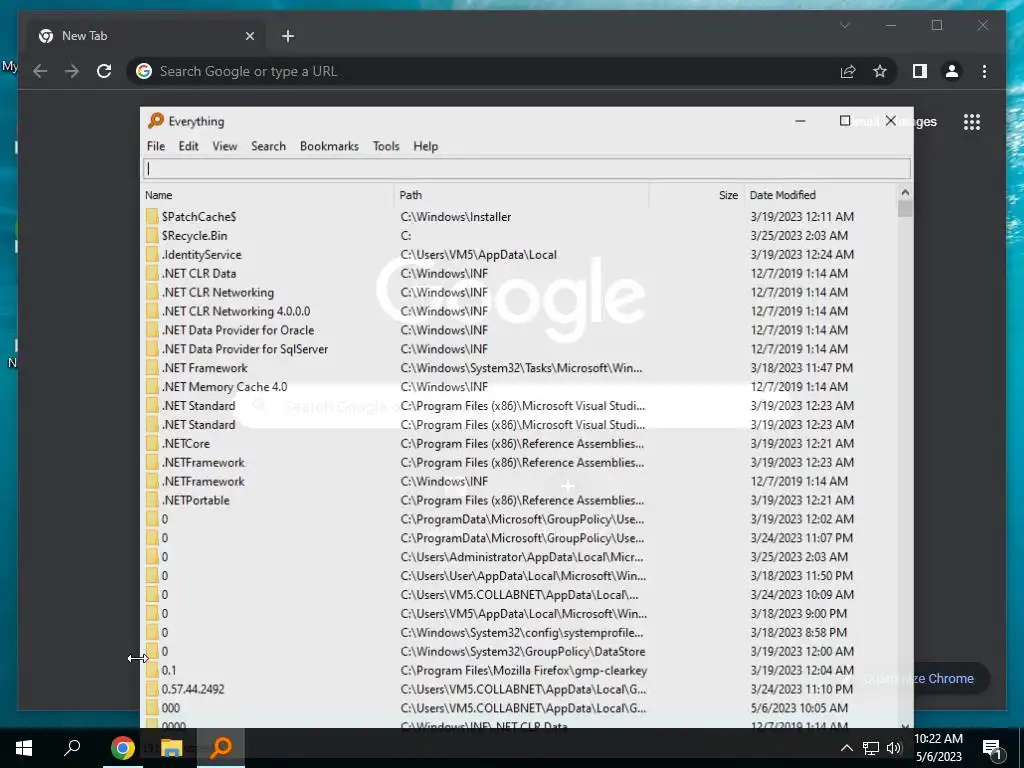
Task: Show hidden tray icons chevron
Action: click(846, 748)
